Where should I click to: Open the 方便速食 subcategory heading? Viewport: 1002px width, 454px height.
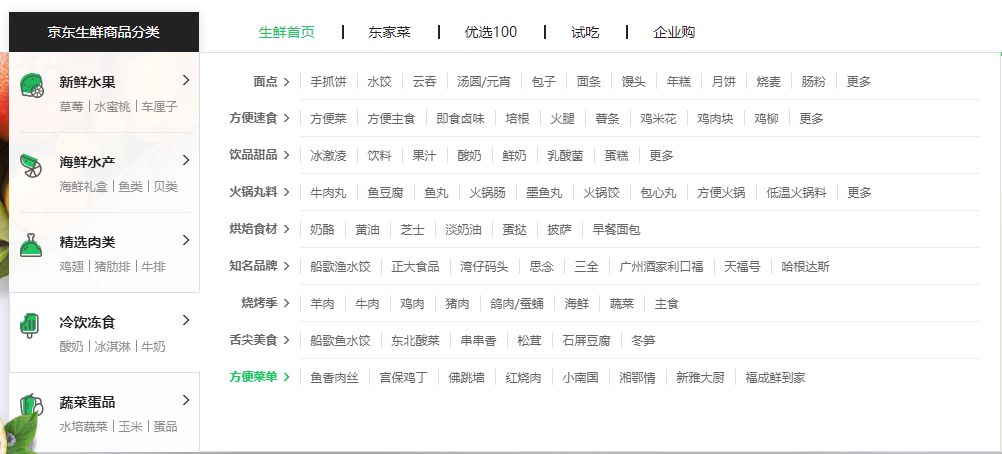(260, 118)
